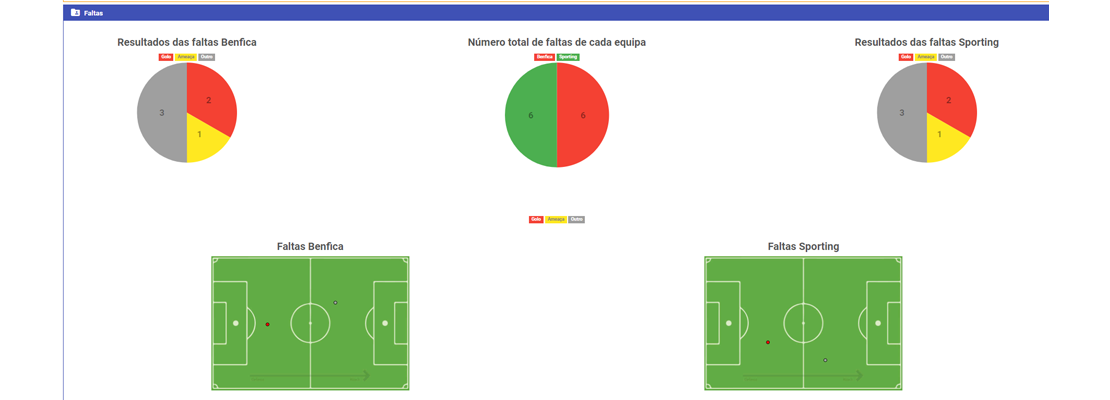Image resolution: width=1110 pixels, height=400 pixels.
Task: Toggle Golo legend in Benfica results chart
Action: (x=166, y=57)
